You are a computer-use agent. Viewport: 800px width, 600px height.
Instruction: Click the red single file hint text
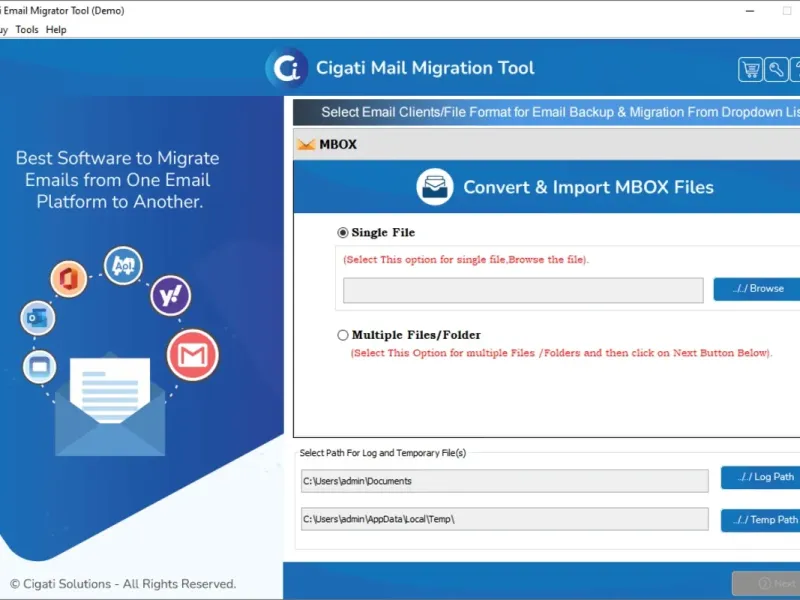tap(466, 260)
